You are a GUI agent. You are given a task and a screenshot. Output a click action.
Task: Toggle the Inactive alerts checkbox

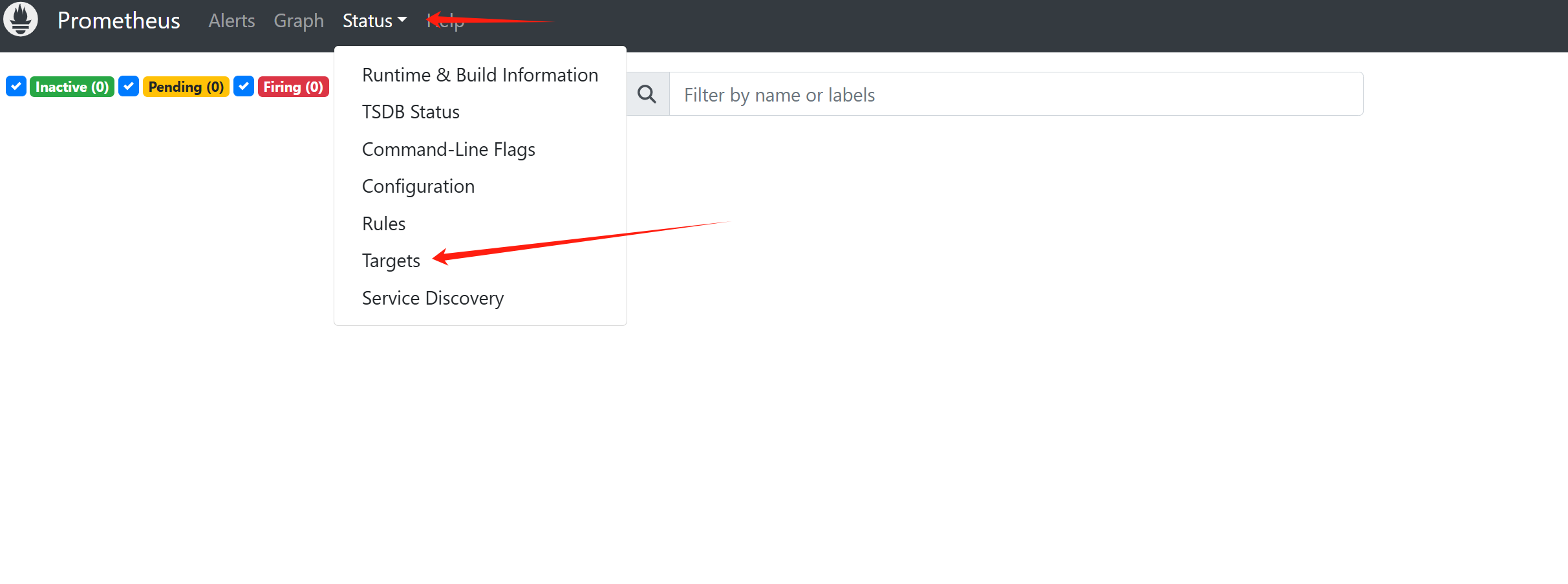tap(16, 87)
